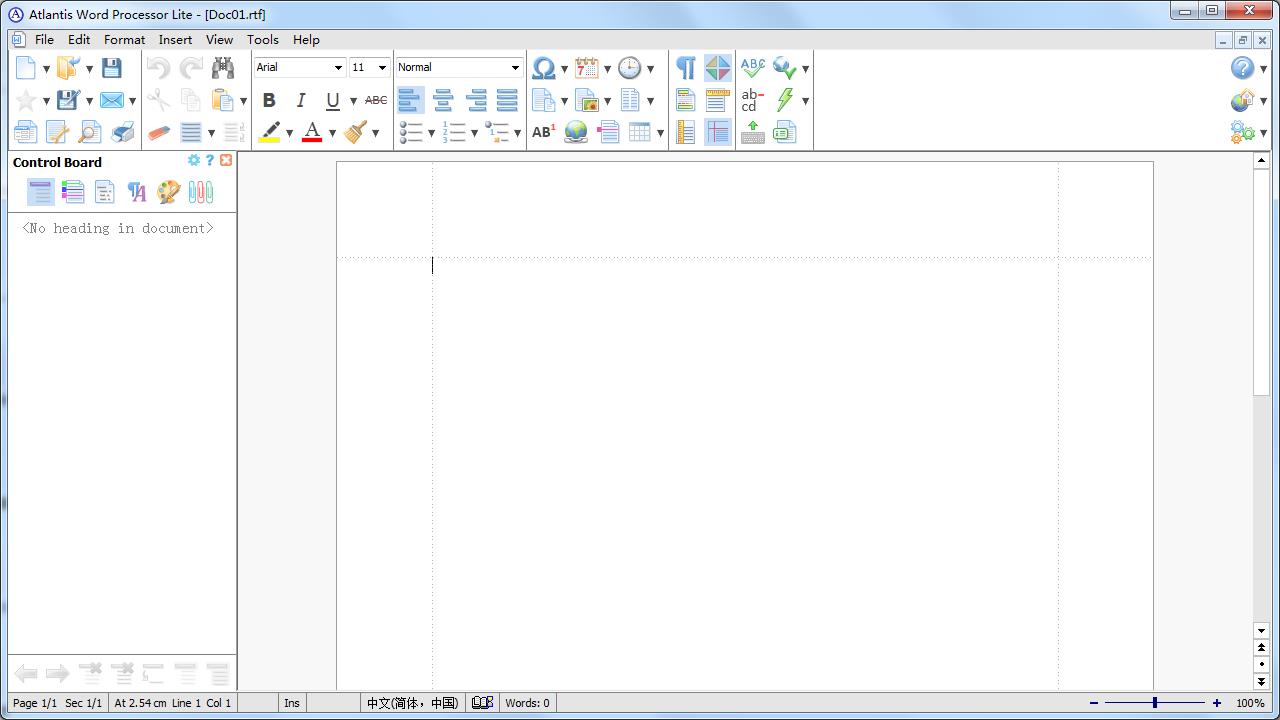Image resolution: width=1280 pixels, height=720 pixels.
Task: Open Find with the binoculars icon
Action: (223, 68)
